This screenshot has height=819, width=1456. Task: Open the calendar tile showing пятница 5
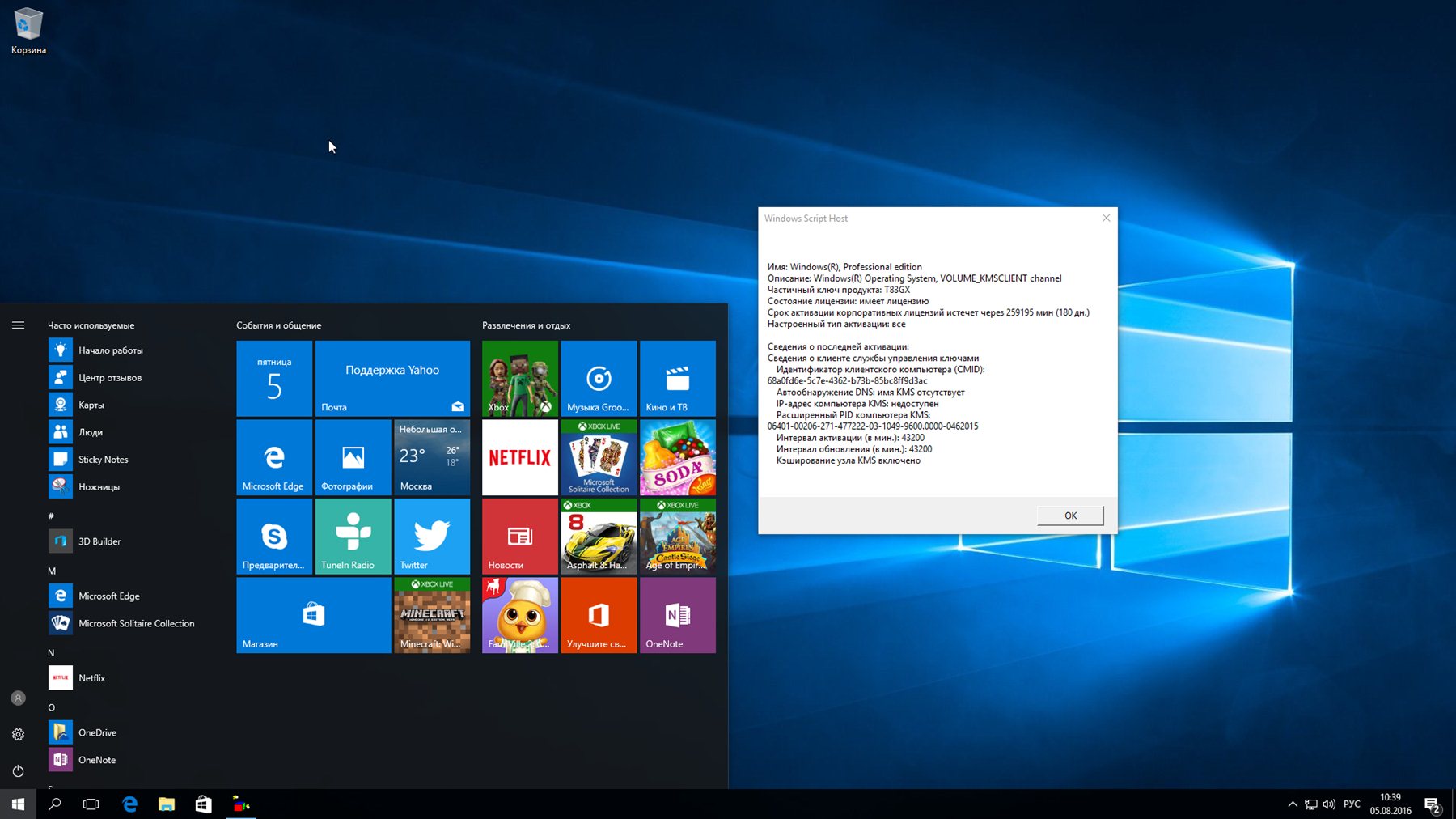273,378
